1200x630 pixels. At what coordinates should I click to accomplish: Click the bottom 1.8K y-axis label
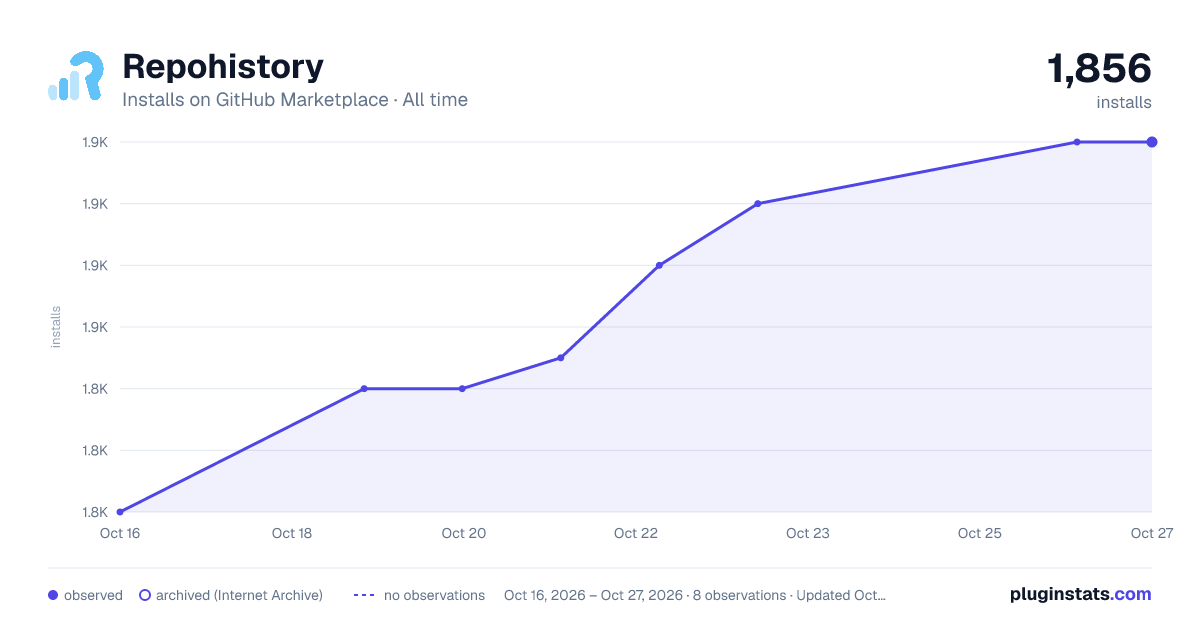tap(95, 512)
